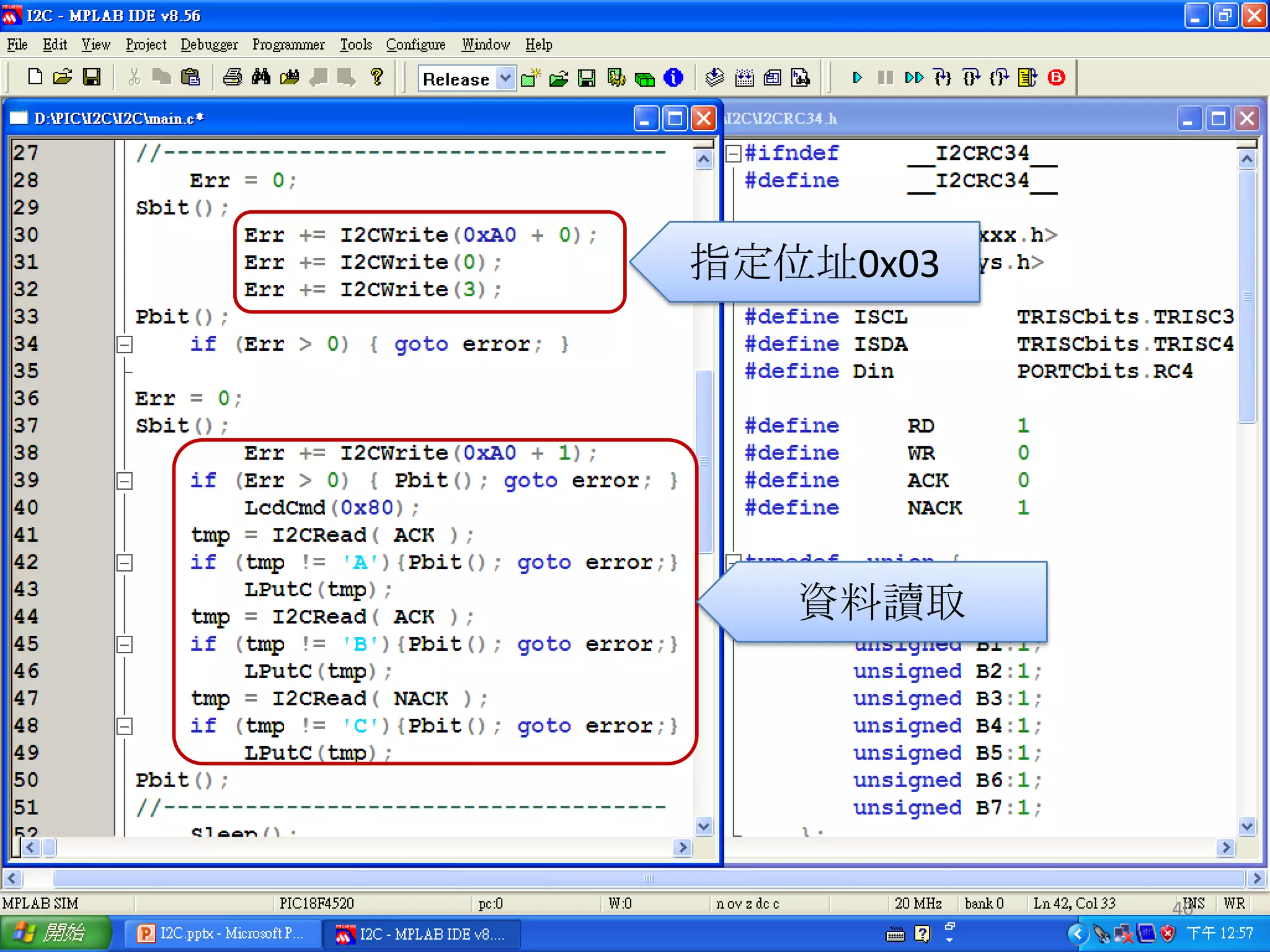Screen dimensions: 1270x952
Task: Click I2CRC34.h vertical scrollbar thumb
Action: point(1247,297)
